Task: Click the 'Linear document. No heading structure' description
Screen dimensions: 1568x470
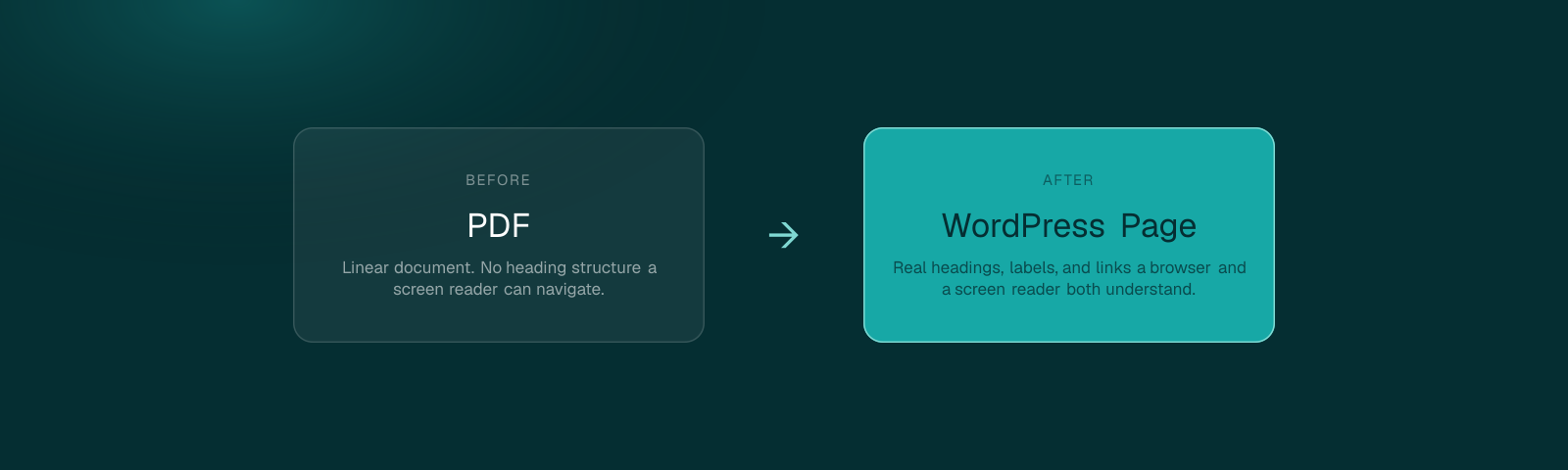Action: 499,278
